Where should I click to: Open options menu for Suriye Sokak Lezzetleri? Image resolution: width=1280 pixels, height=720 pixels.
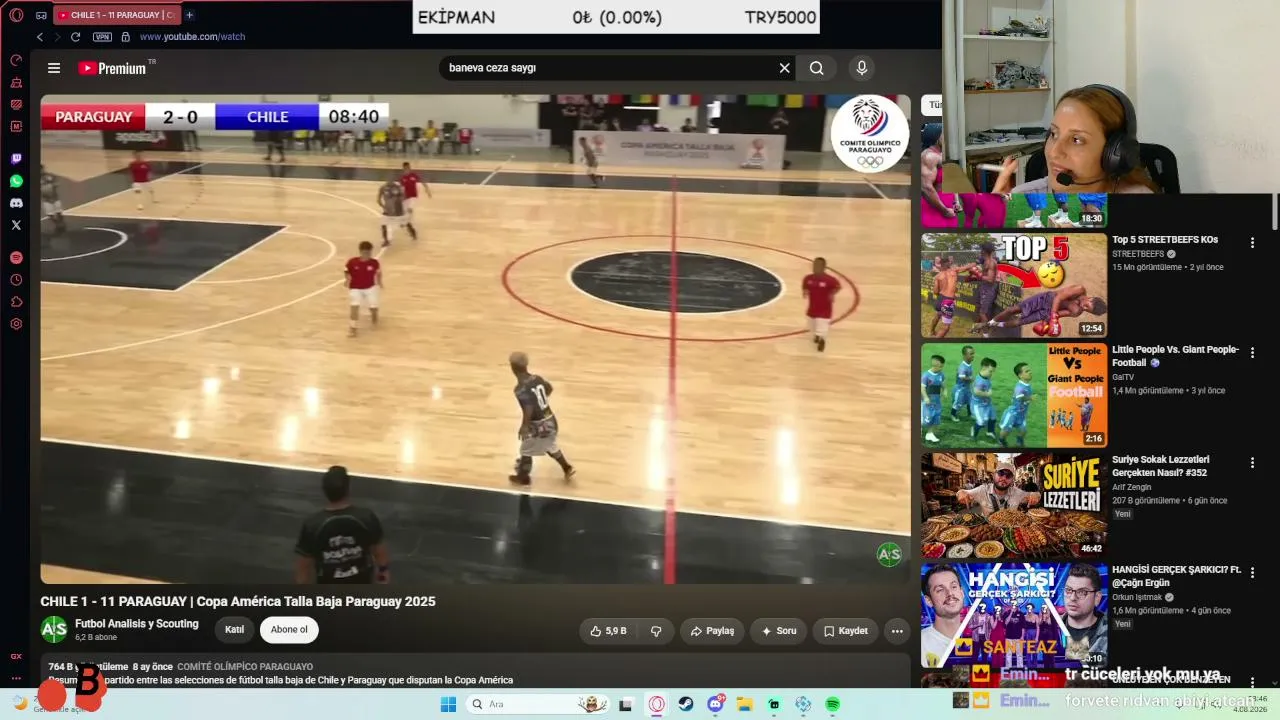point(1252,462)
